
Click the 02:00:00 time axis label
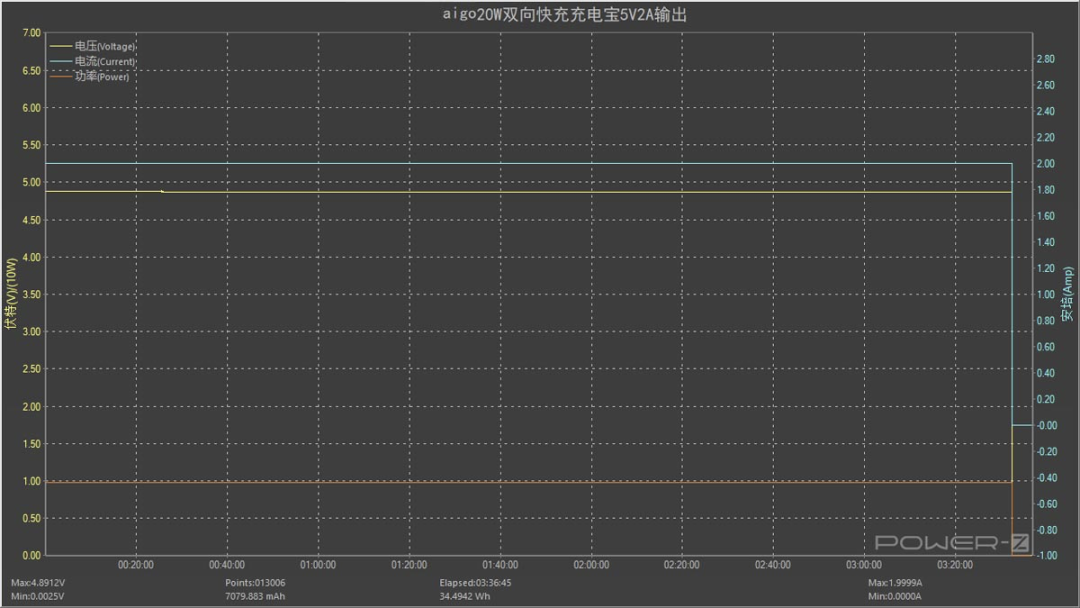(591, 565)
